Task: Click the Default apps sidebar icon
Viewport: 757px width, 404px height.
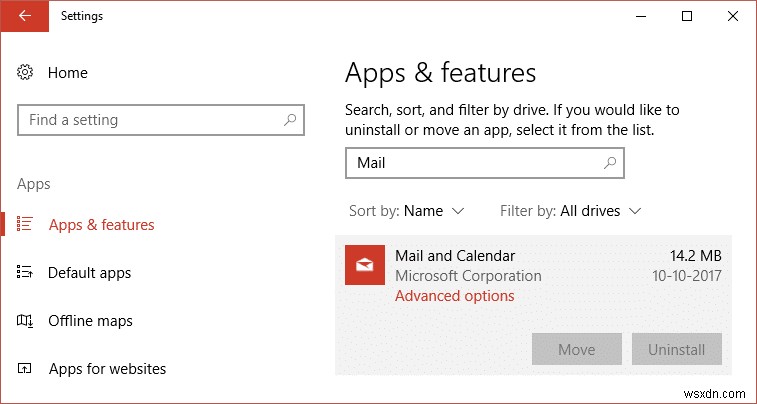Action: 25,272
